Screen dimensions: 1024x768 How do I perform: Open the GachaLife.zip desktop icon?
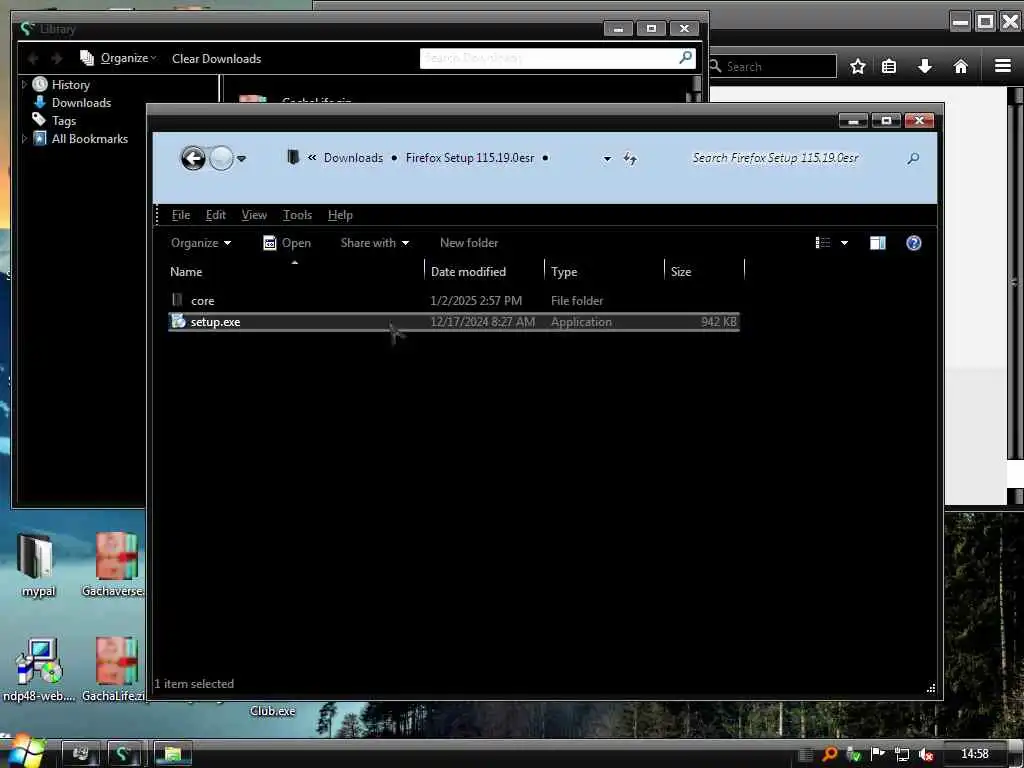pos(114,669)
